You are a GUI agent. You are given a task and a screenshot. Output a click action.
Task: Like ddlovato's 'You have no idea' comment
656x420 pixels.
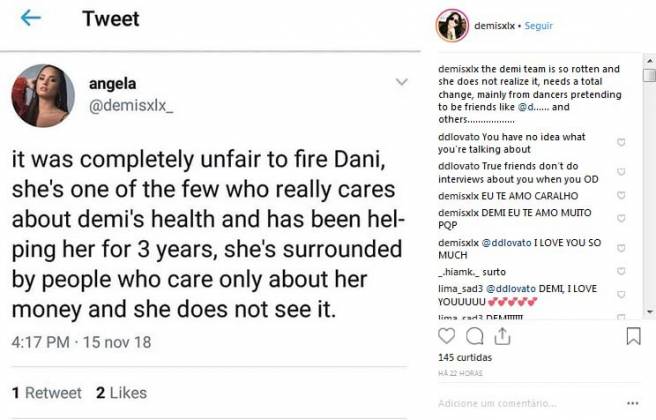point(622,142)
